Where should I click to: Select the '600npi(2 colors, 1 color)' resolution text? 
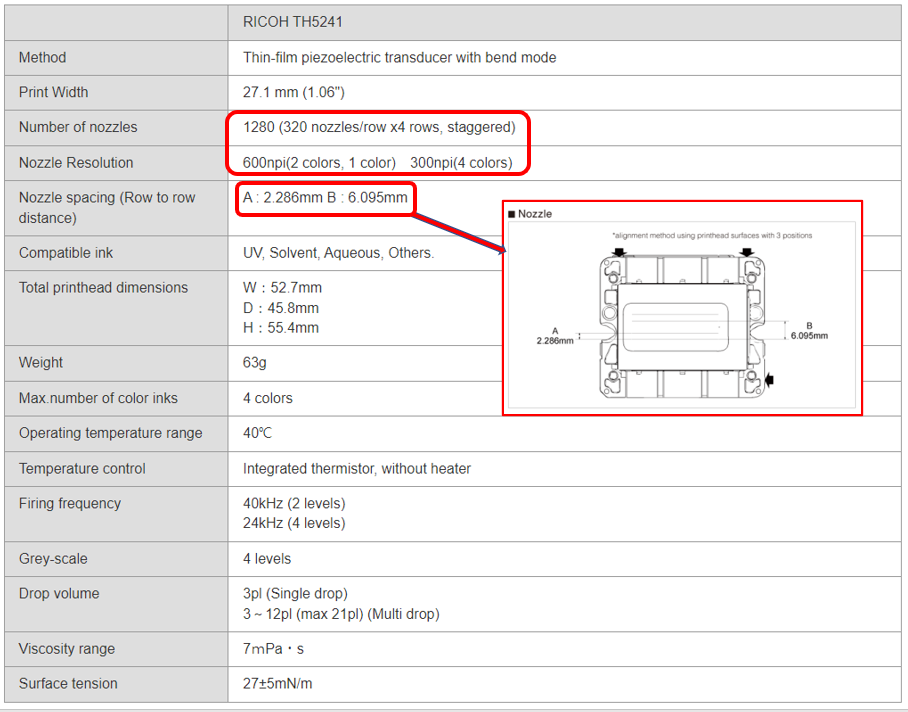click(x=320, y=162)
